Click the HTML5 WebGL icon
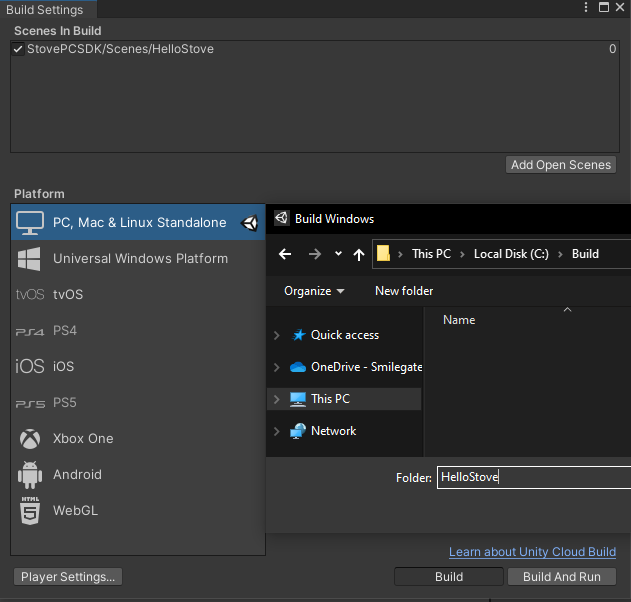Viewport: 631px width, 602px height. [x=30, y=511]
